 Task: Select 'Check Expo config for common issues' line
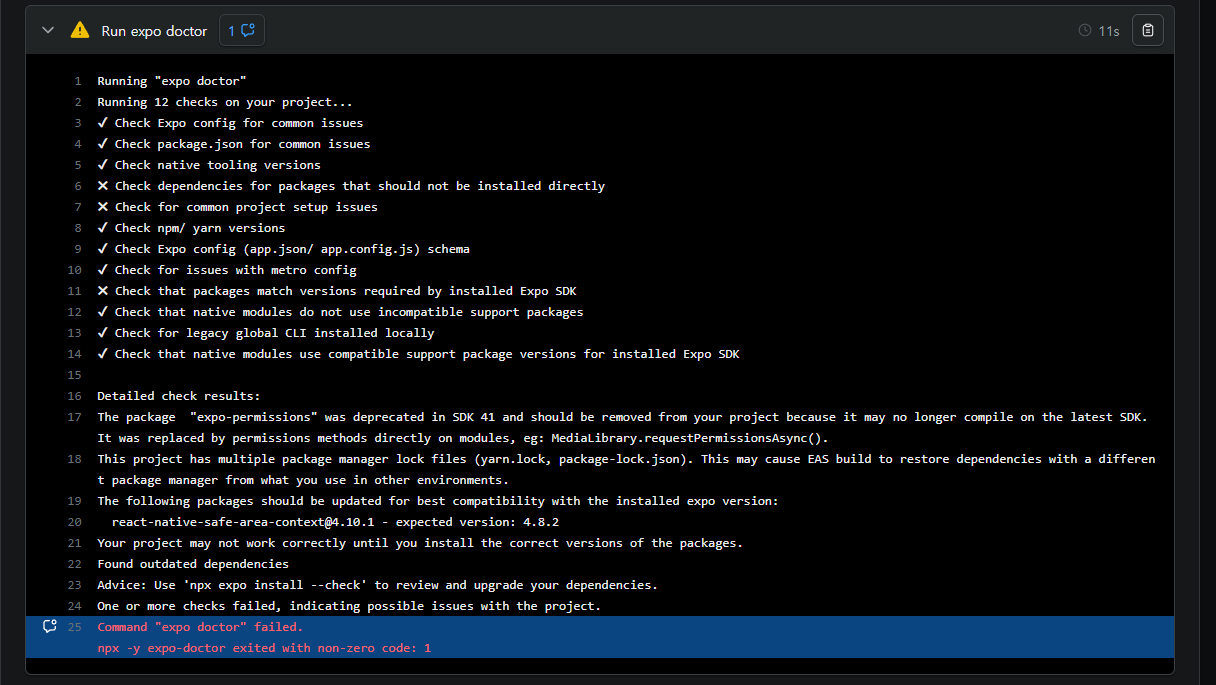(230, 123)
